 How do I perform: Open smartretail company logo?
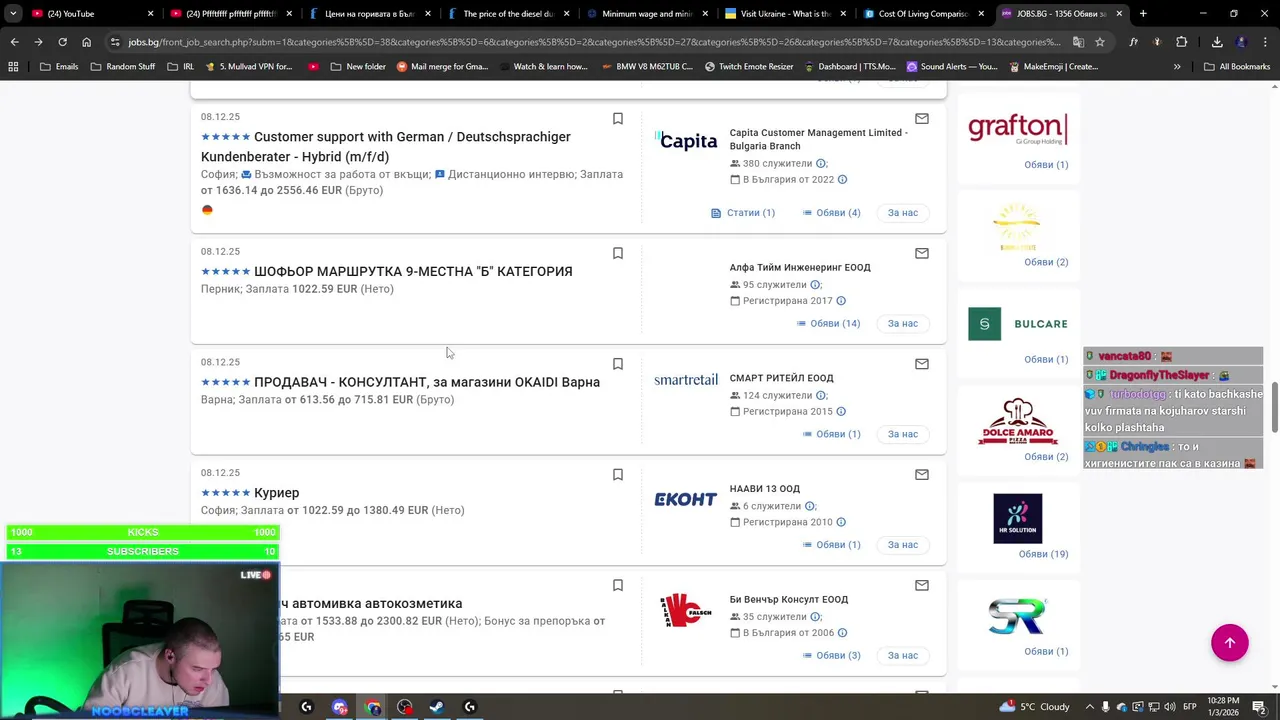pyautogui.click(x=686, y=380)
